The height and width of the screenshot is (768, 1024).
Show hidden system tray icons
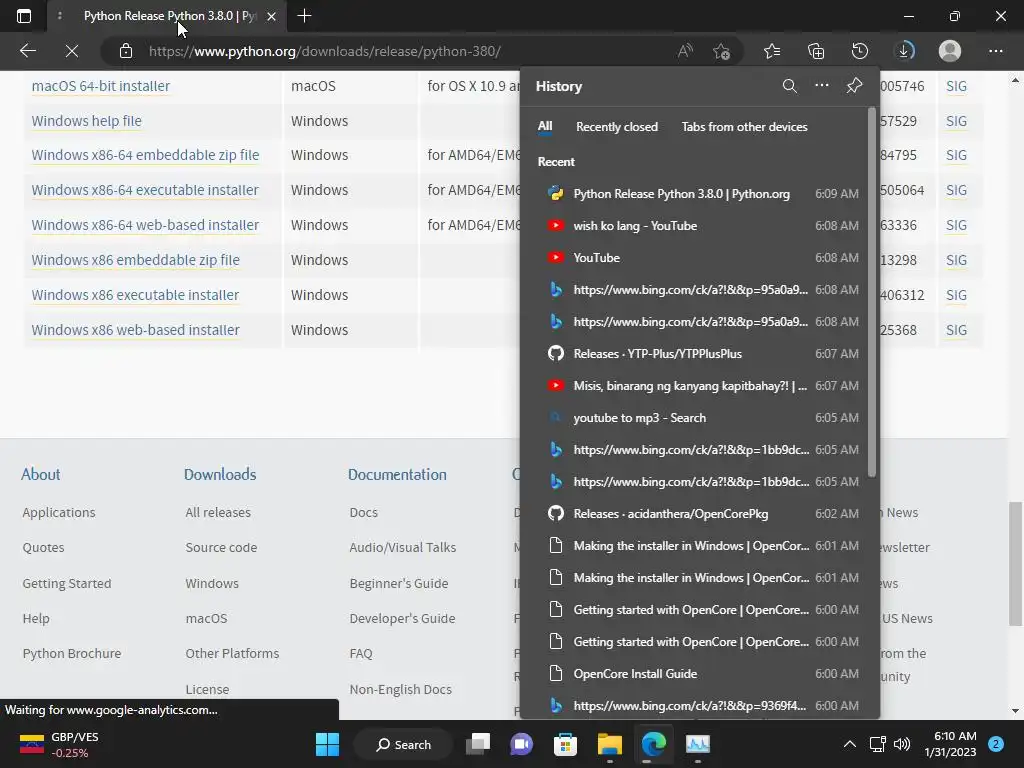pyautogui.click(x=850, y=744)
